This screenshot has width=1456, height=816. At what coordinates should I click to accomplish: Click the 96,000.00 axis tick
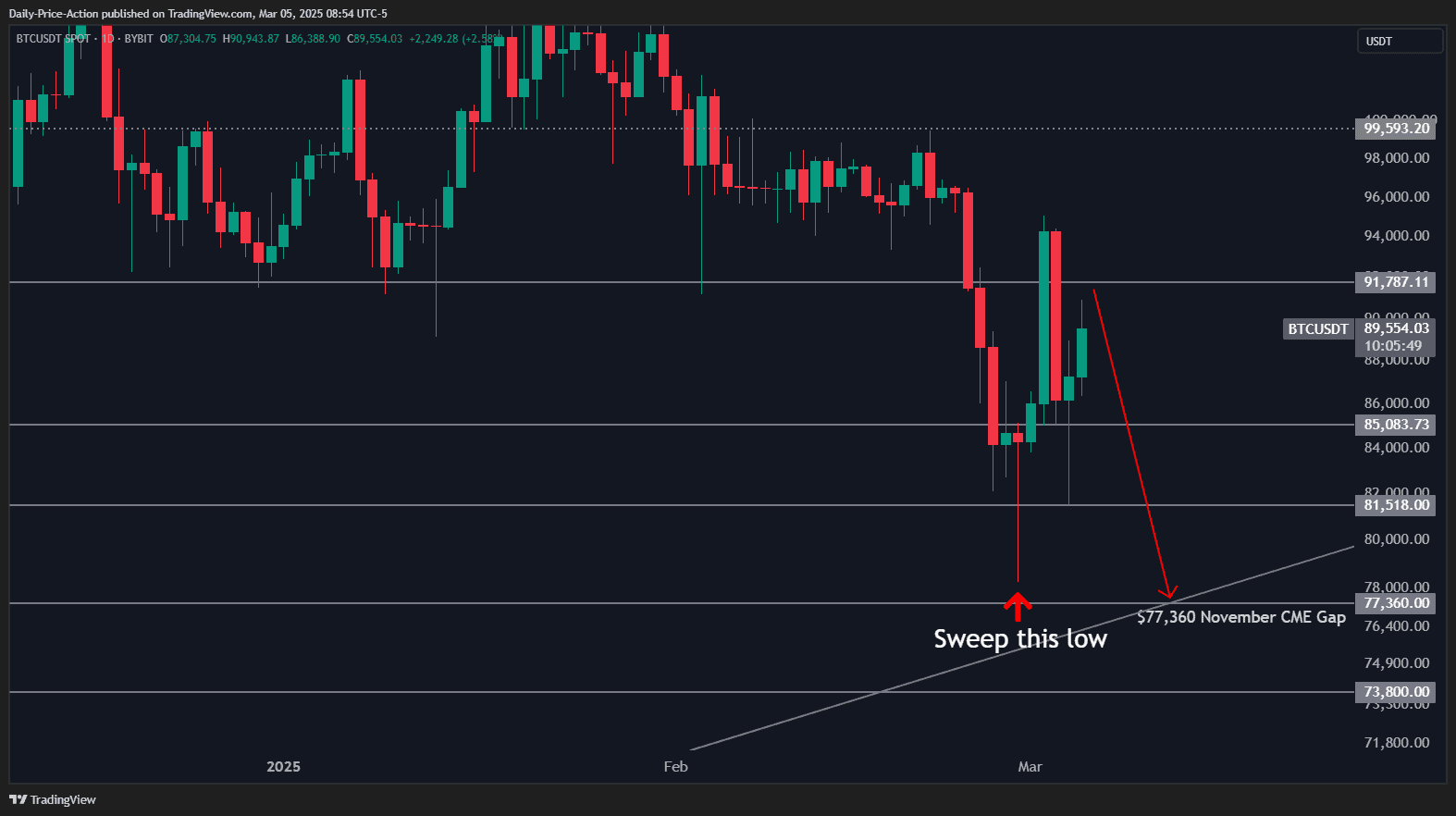pyautogui.click(x=1397, y=197)
